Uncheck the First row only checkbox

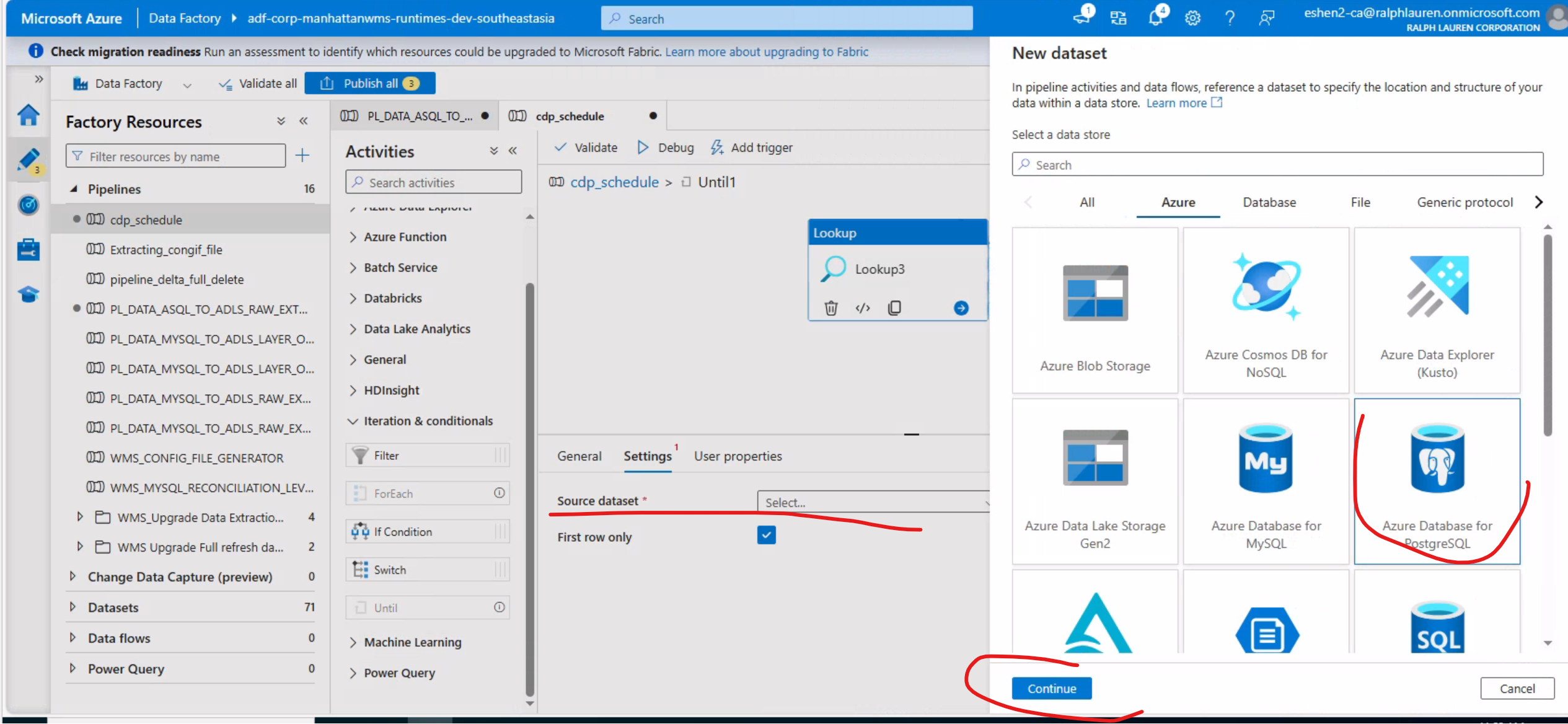[766, 535]
